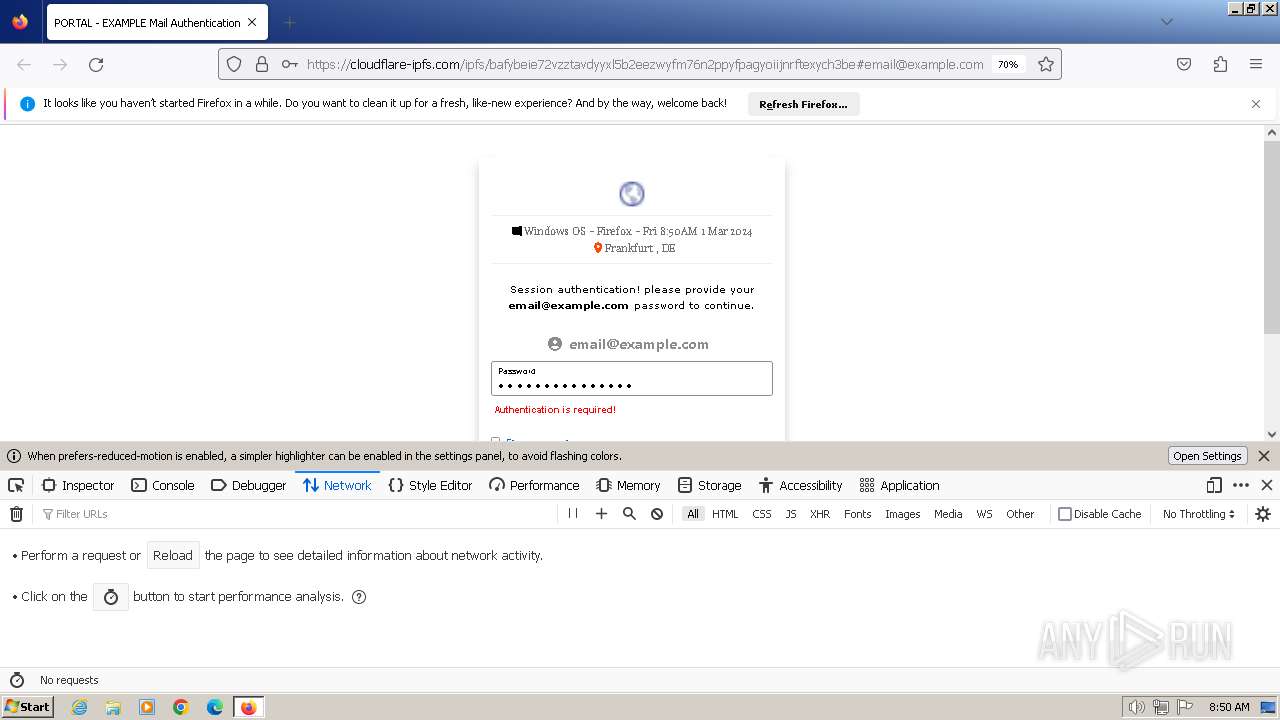Open a new tab with the plus icon
The width and height of the screenshot is (1280, 720).
tap(289, 22)
